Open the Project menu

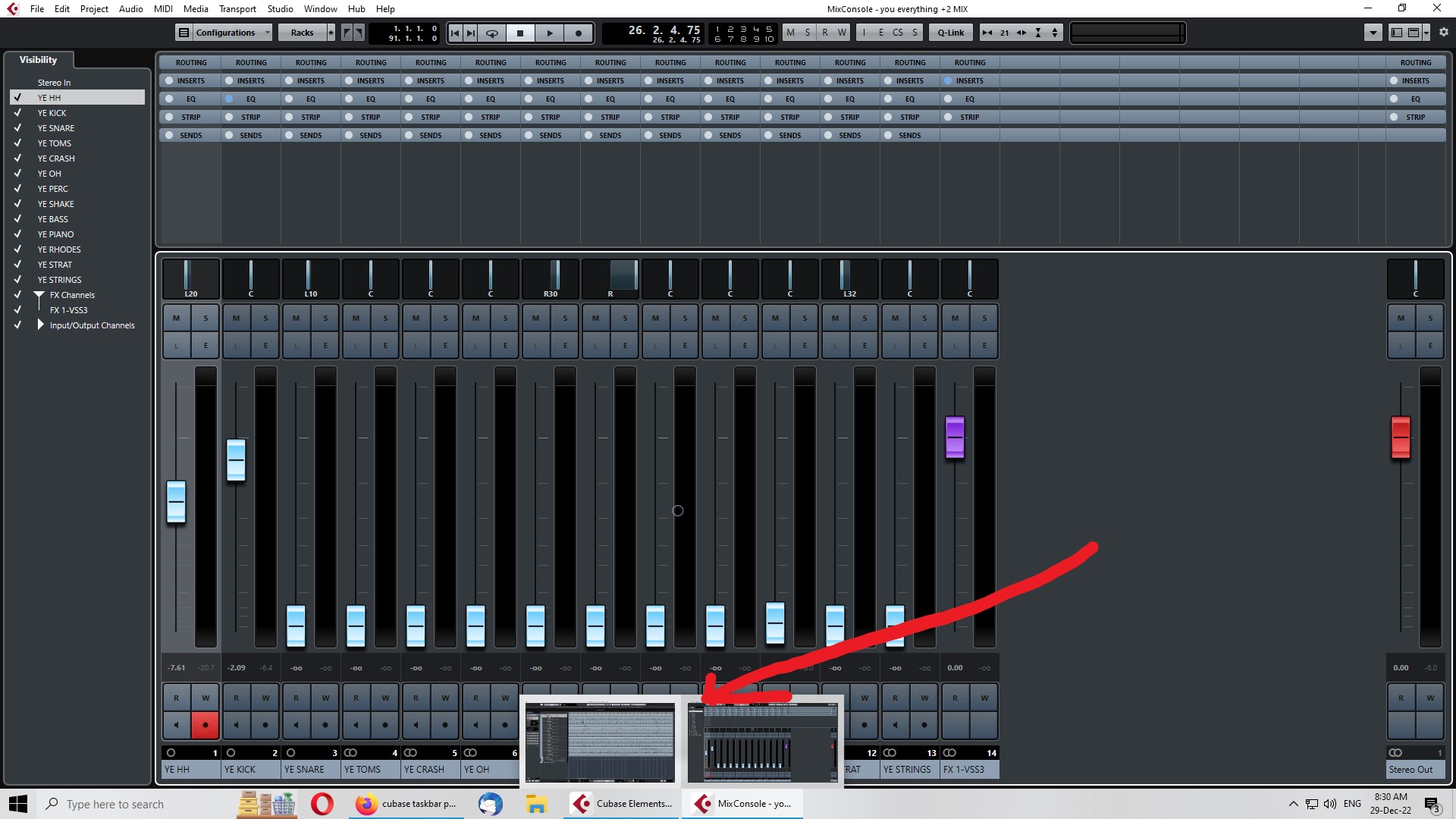point(94,8)
